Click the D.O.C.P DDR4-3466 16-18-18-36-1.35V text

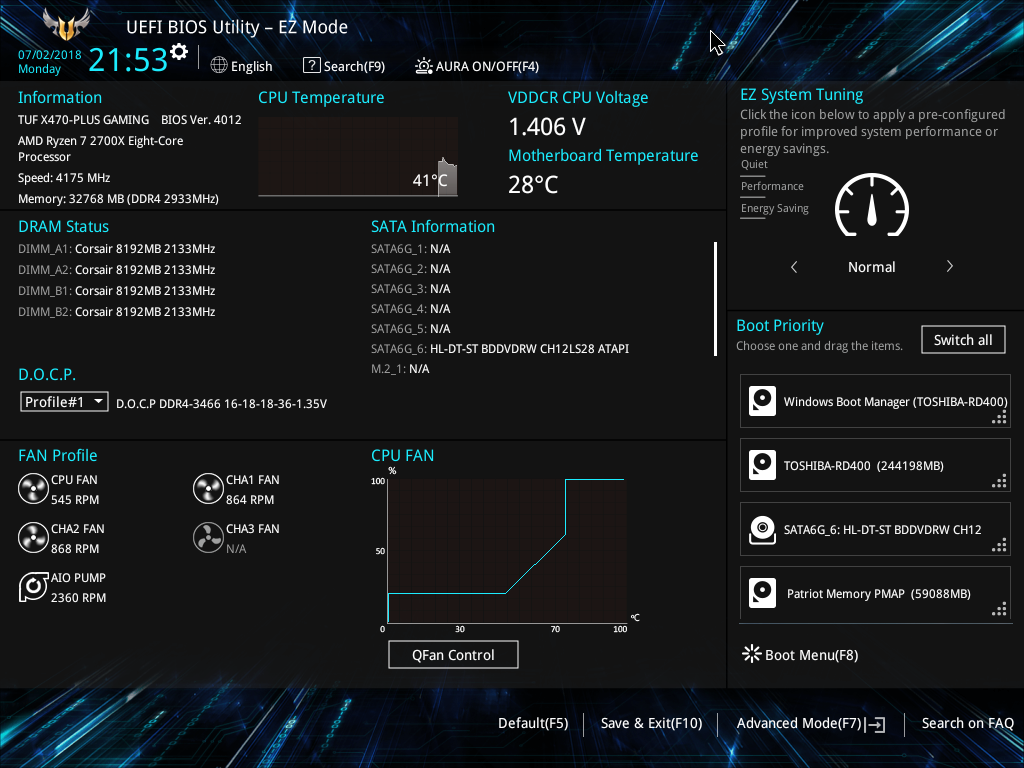221,404
